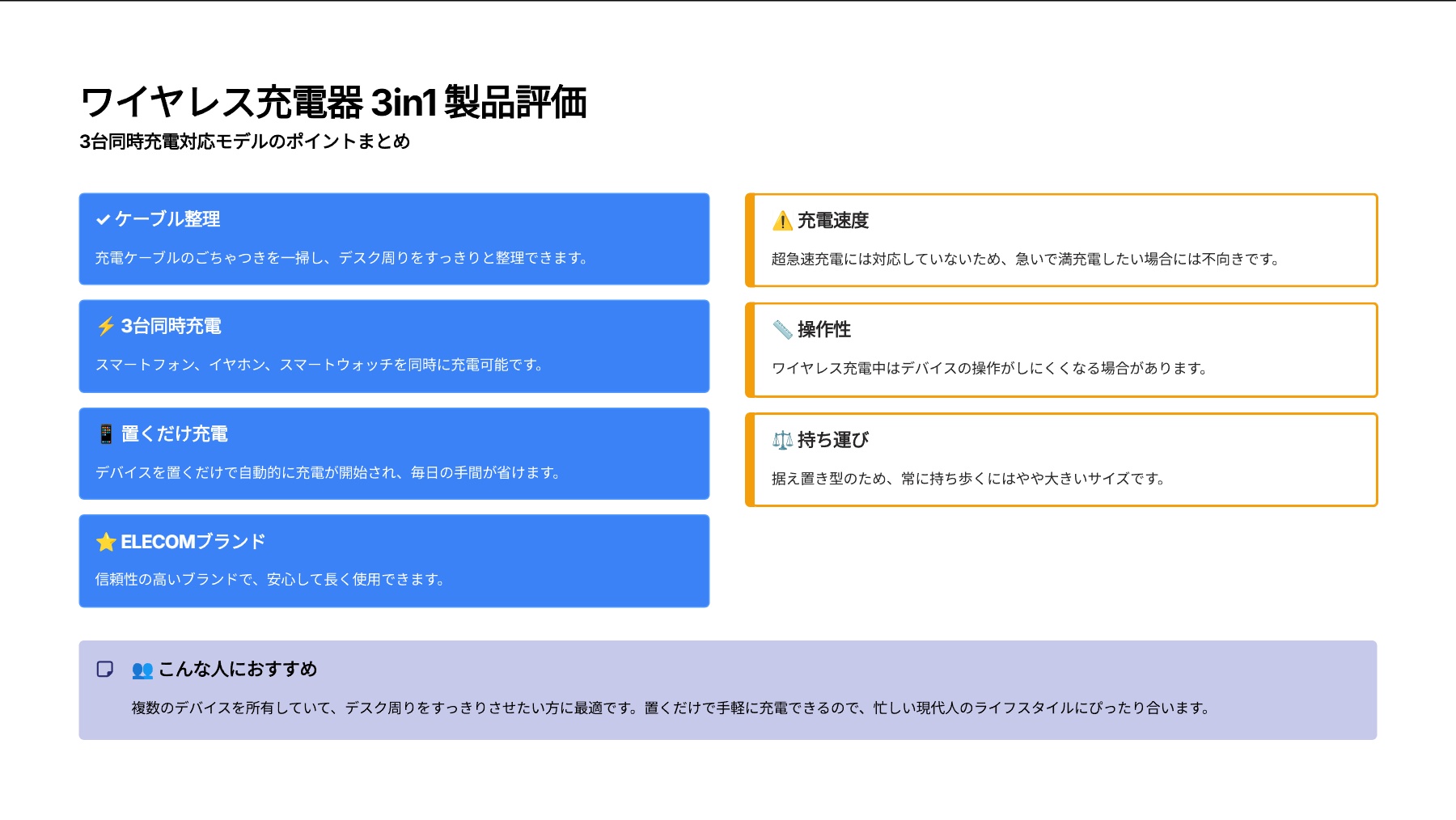Click the checkmark icon on ケーブル整理 card
The image size is (1456, 820).
(x=104, y=218)
